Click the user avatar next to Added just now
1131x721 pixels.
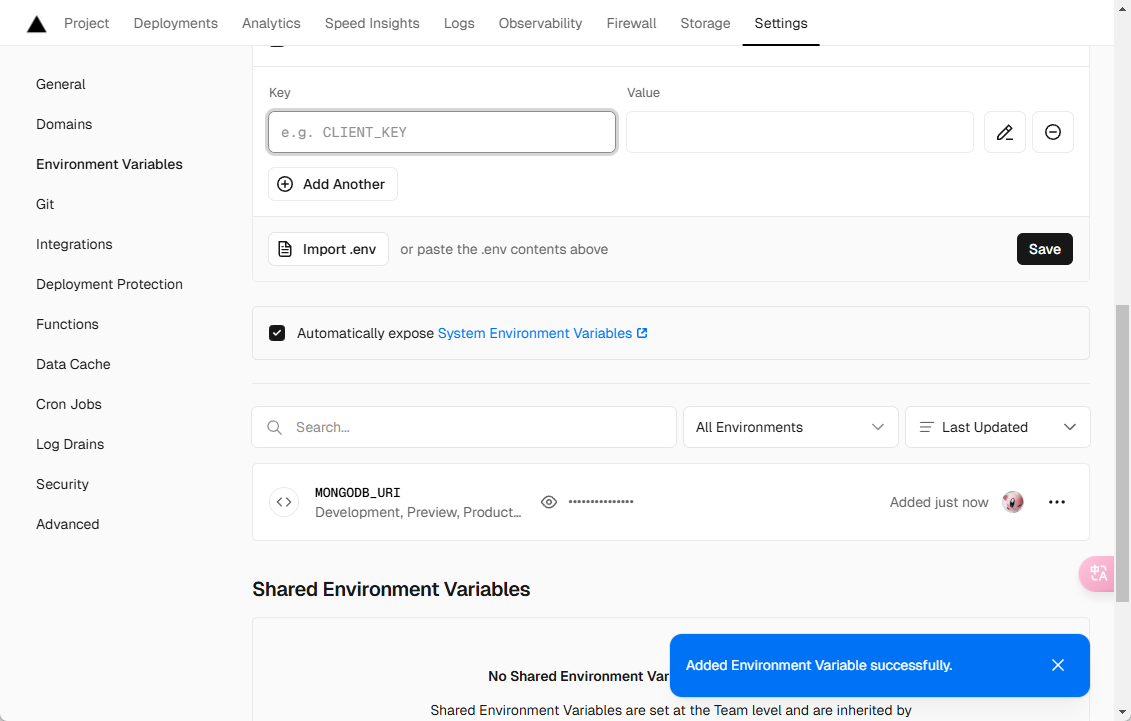pyautogui.click(x=1013, y=502)
